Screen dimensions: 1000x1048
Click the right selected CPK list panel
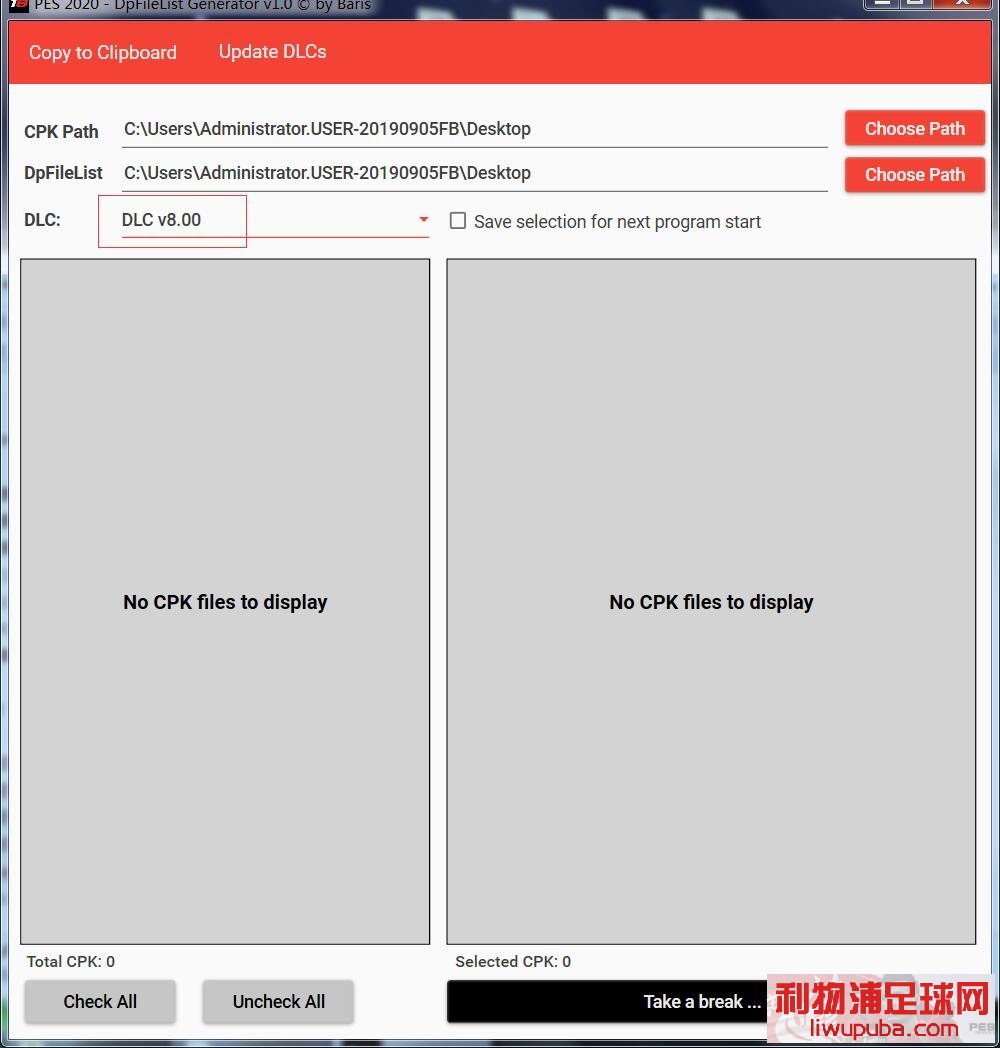tap(711, 602)
